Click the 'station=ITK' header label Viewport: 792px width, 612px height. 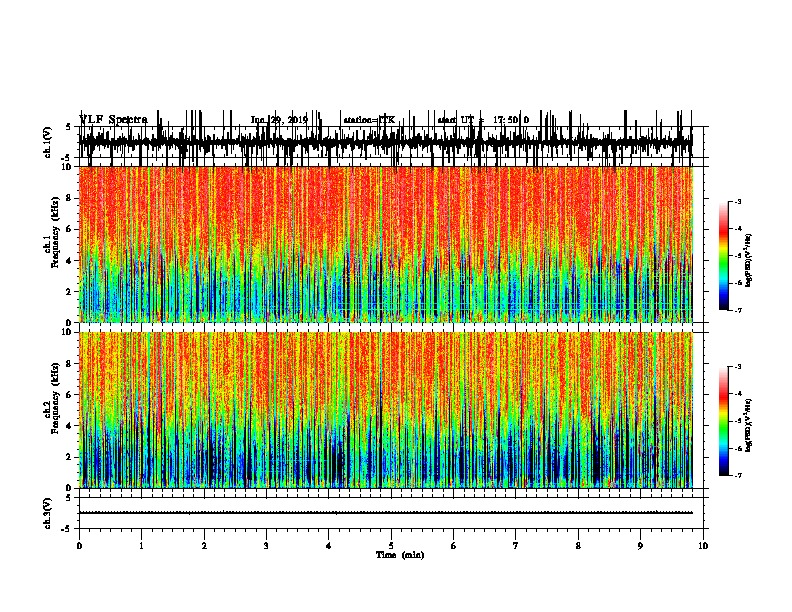point(369,120)
